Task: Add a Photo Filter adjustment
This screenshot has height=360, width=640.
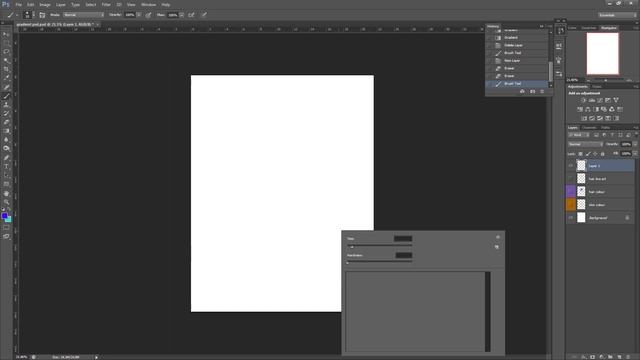Action: [604, 109]
